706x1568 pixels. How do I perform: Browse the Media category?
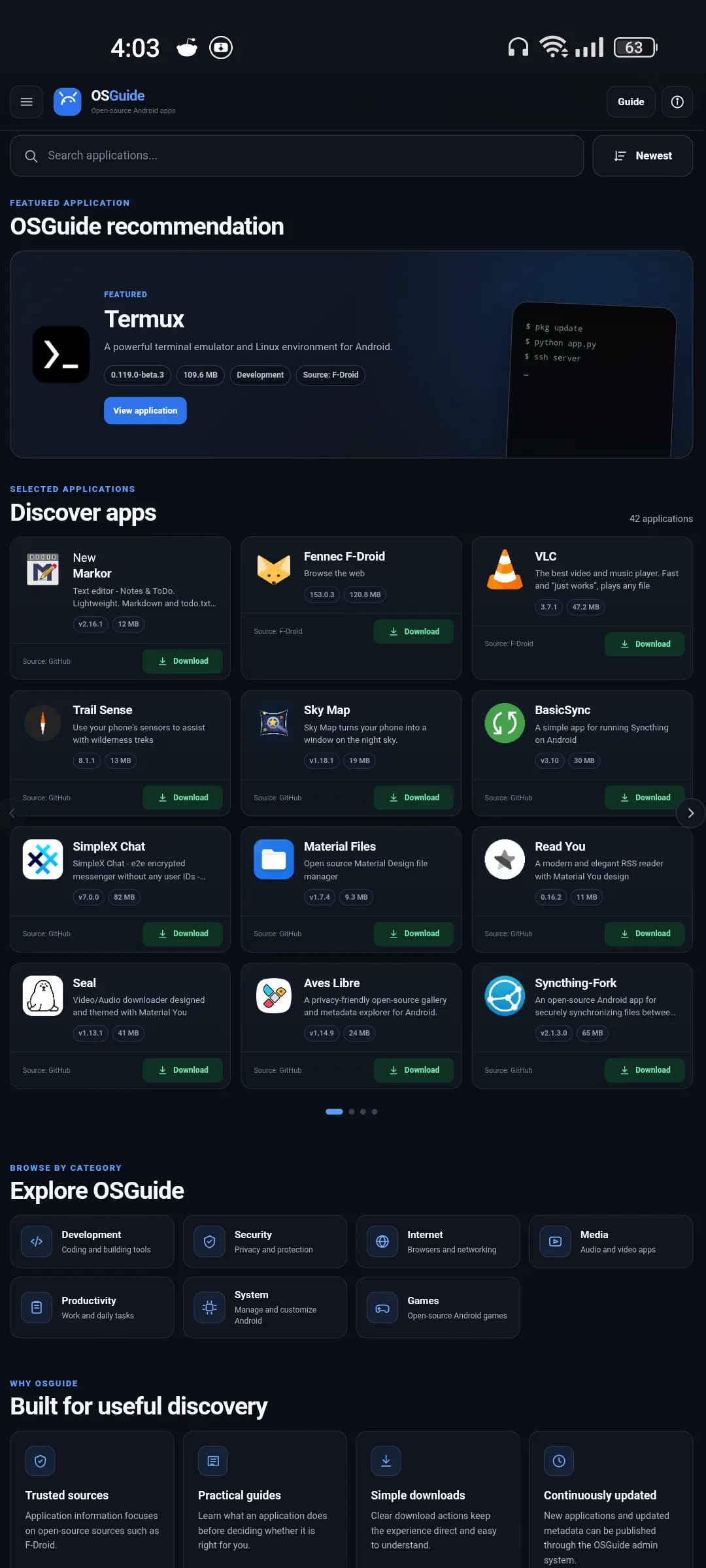tap(611, 1242)
